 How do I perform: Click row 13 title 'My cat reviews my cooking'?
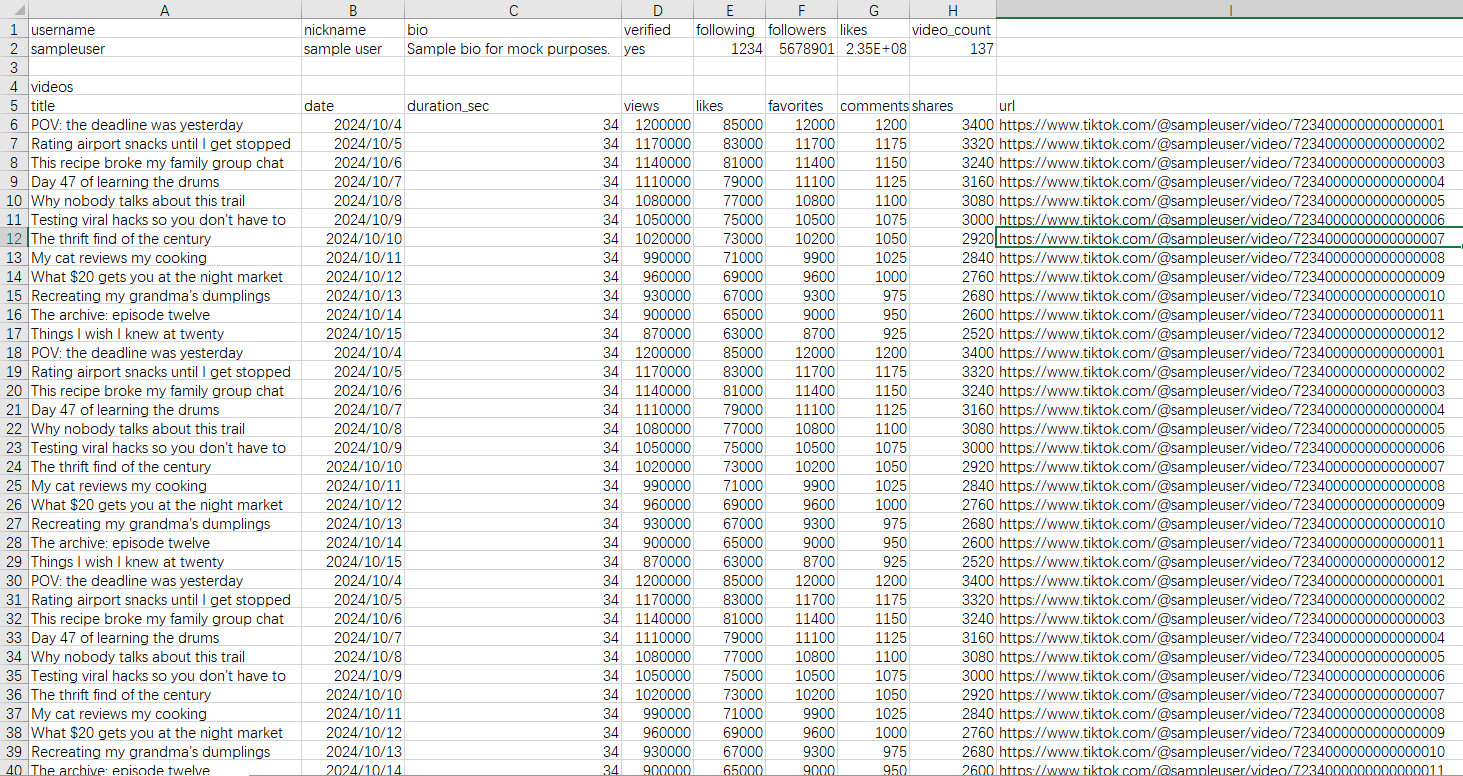pos(165,258)
